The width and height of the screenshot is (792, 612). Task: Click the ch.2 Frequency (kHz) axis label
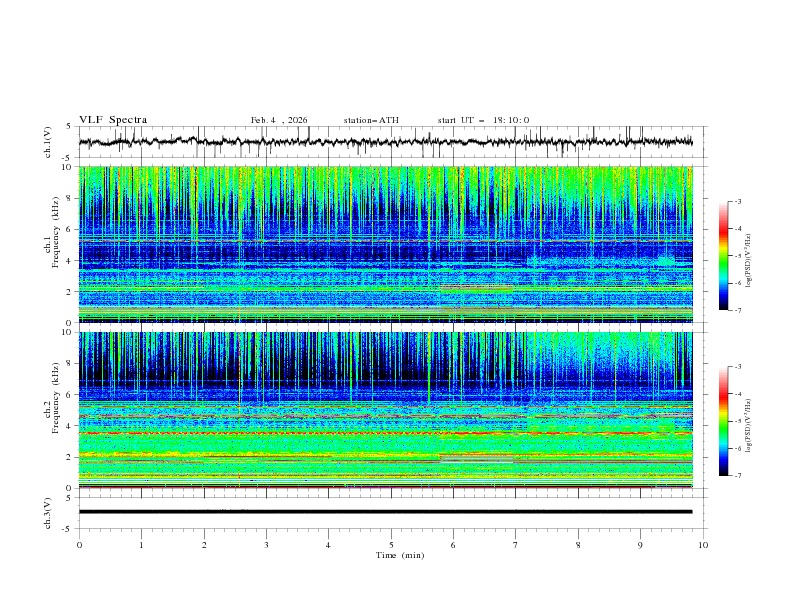(x=52, y=398)
